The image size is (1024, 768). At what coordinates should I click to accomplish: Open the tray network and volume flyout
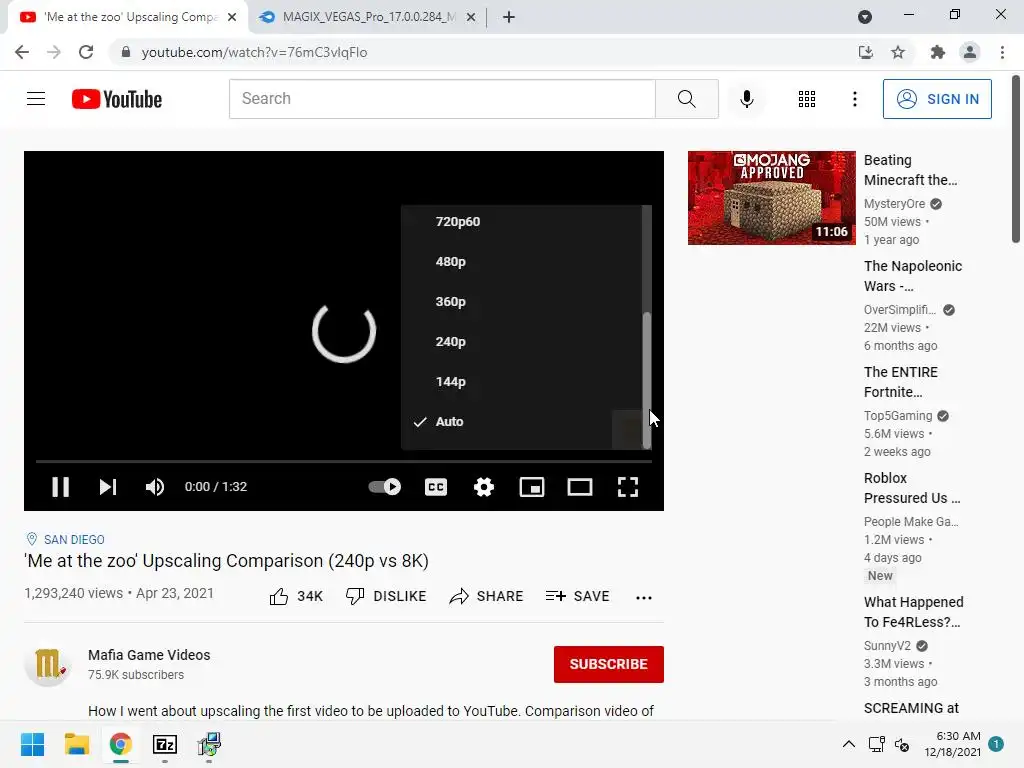[x=889, y=744]
